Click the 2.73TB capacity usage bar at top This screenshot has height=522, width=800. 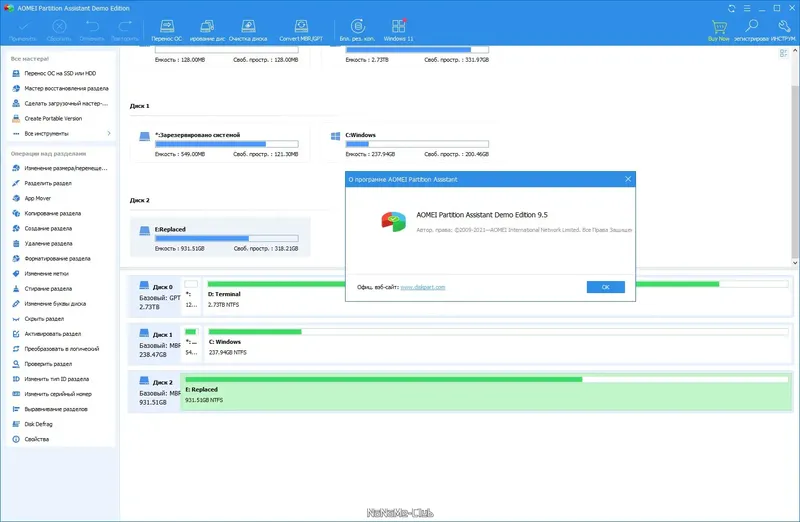tap(417, 50)
